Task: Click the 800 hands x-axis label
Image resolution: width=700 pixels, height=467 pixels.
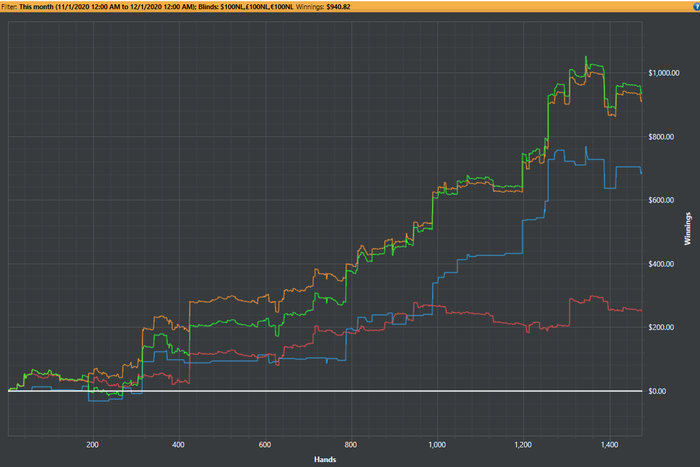Action: coord(351,445)
